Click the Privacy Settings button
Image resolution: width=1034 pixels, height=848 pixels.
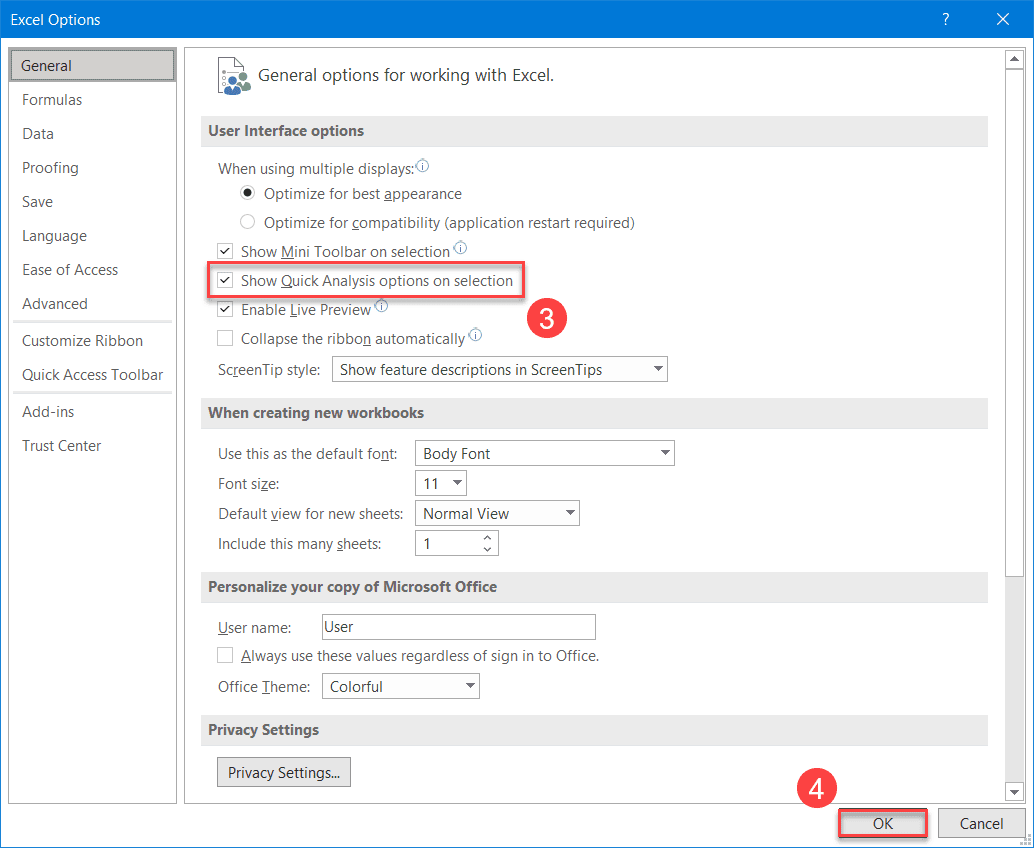click(284, 772)
